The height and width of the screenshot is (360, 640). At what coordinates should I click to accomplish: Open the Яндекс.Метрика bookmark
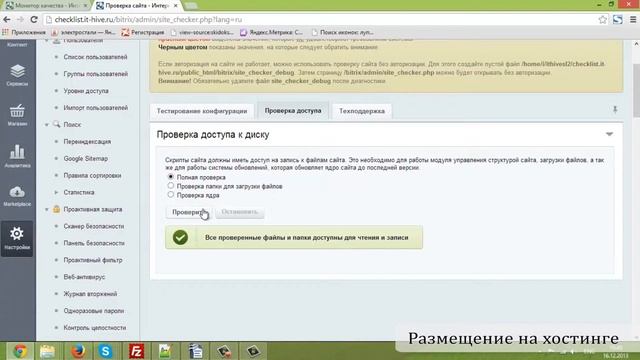coord(271,32)
